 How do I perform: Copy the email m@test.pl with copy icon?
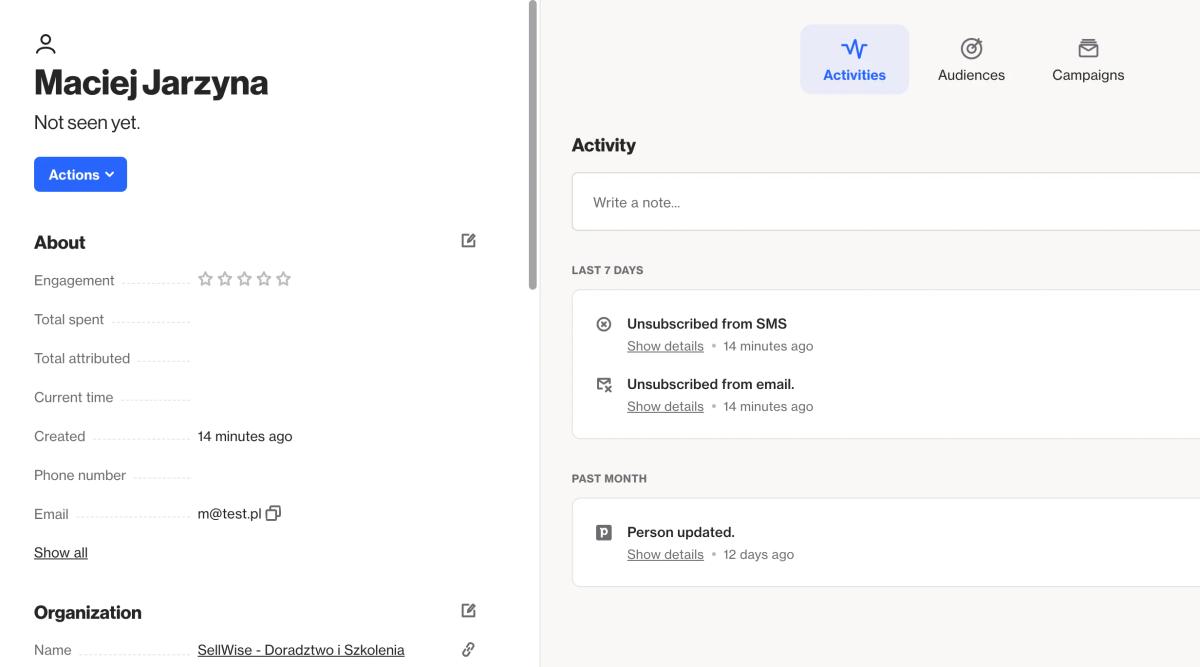click(x=273, y=513)
